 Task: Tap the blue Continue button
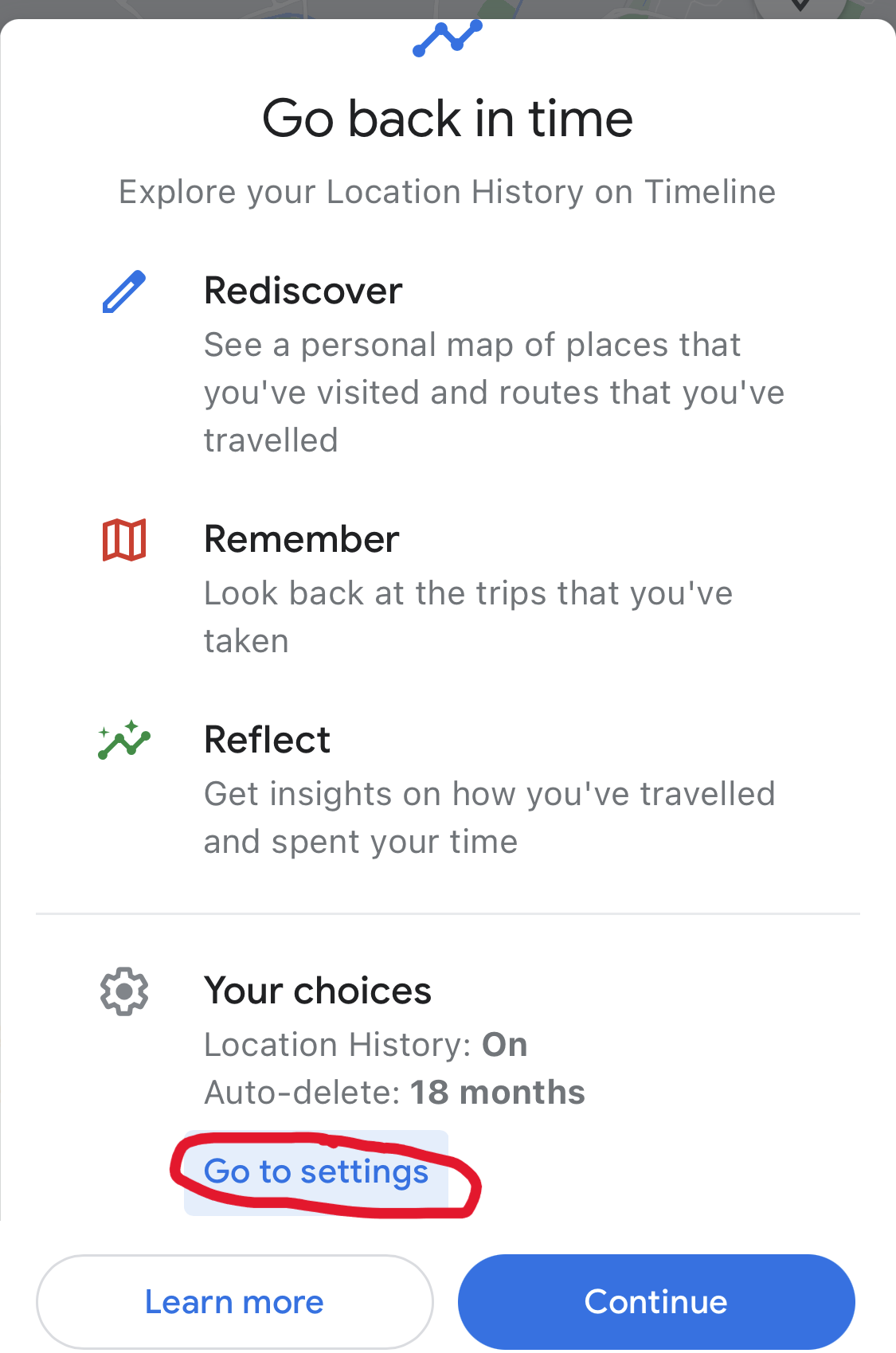656,1302
